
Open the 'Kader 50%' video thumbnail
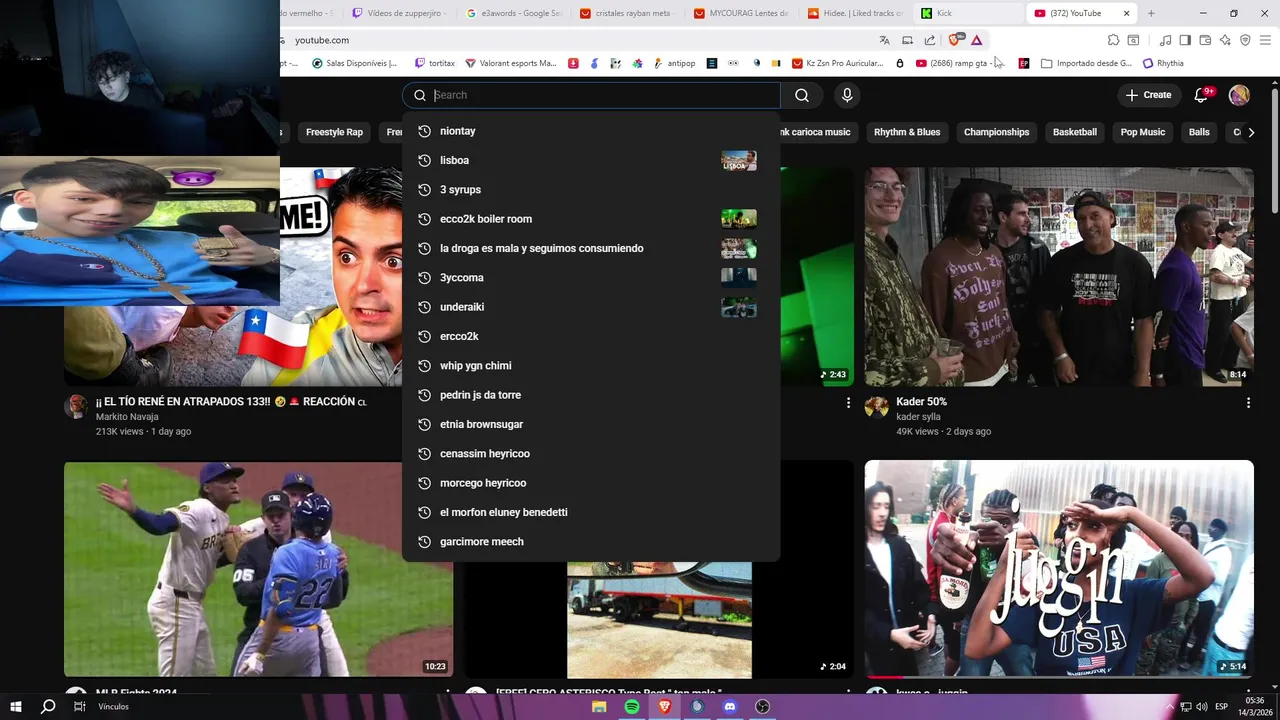(x=1059, y=277)
